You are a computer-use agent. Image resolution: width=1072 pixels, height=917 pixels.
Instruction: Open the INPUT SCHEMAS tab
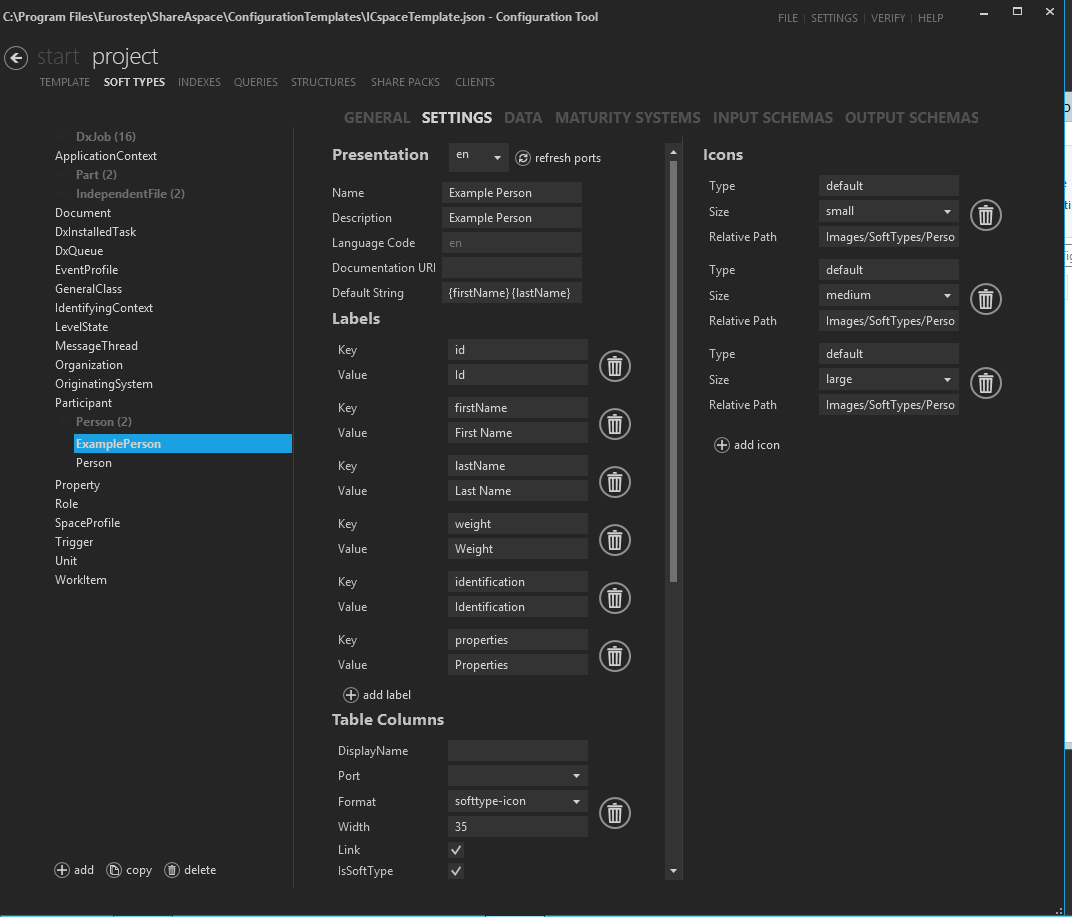(x=773, y=118)
